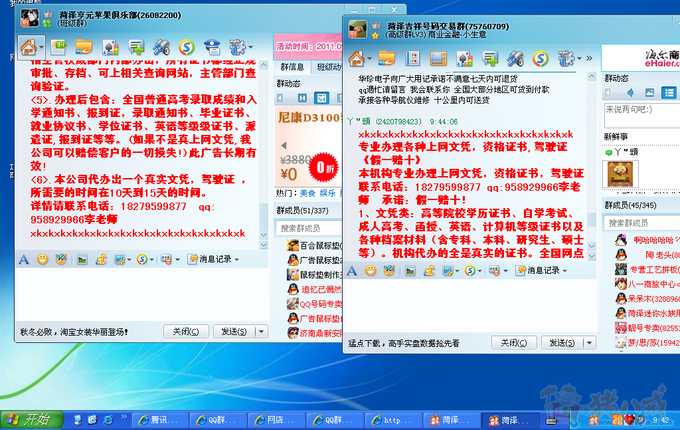Click 猛点下载 高手实盘数据 ad link
This screenshot has width=680, height=430.
404,343
